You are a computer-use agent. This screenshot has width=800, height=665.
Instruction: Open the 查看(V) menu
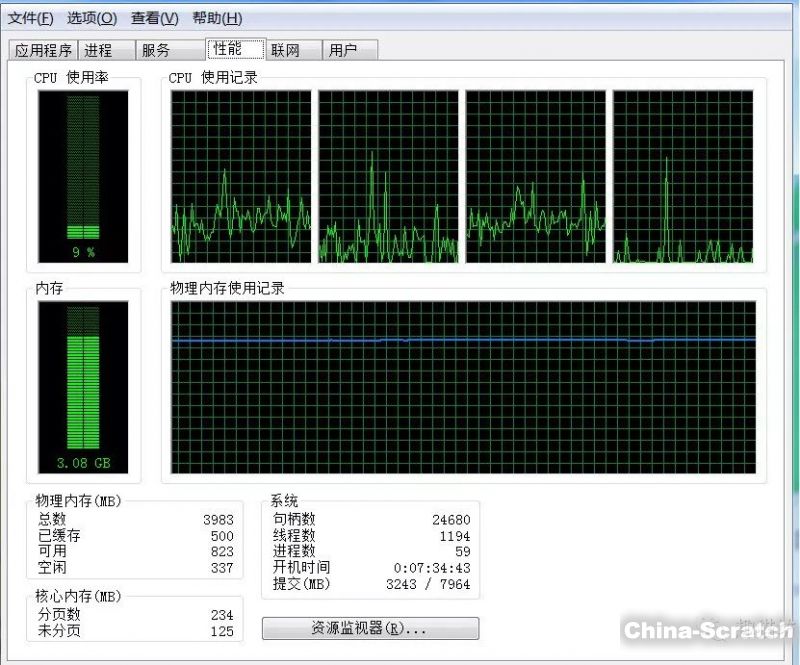[x=154, y=18]
